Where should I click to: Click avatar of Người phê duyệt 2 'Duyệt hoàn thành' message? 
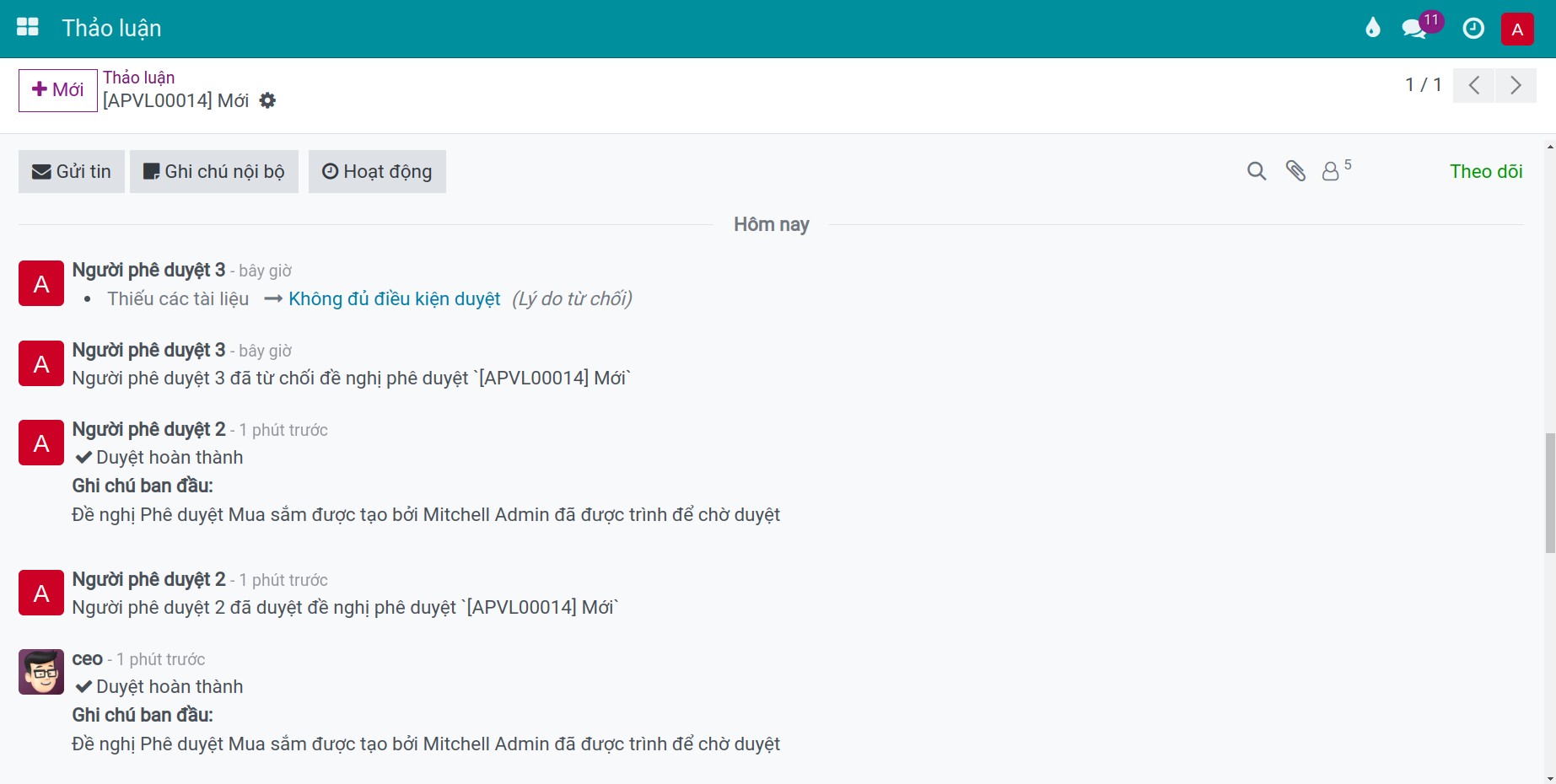[41, 443]
